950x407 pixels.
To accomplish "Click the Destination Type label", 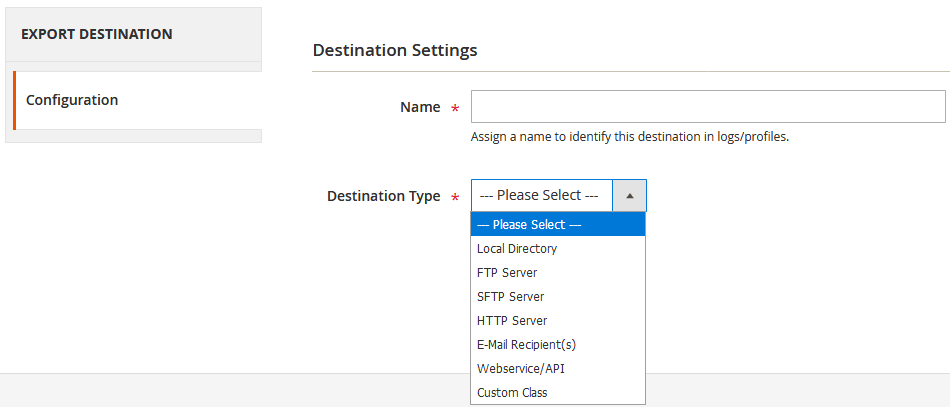I will coord(384,196).
